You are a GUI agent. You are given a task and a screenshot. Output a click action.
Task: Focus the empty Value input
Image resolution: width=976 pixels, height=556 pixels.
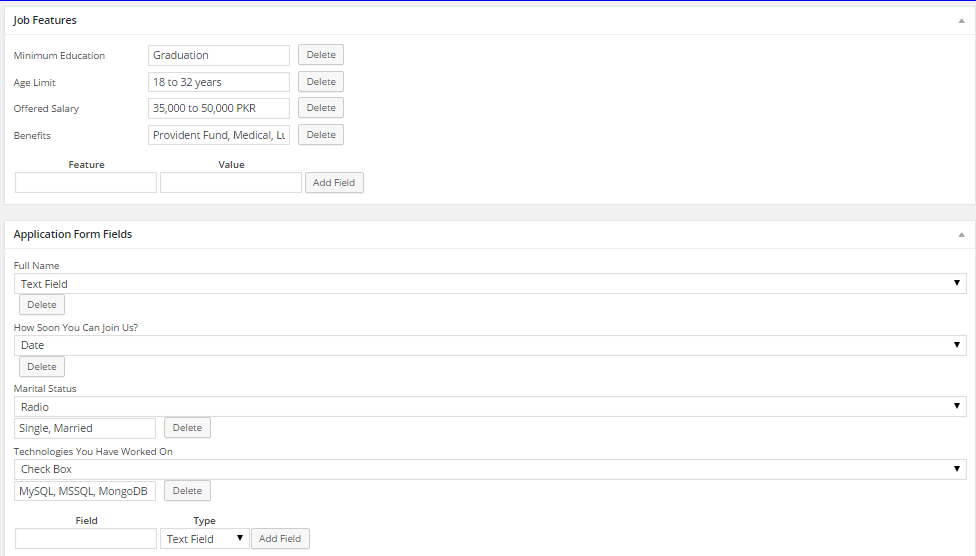point(231,182)
